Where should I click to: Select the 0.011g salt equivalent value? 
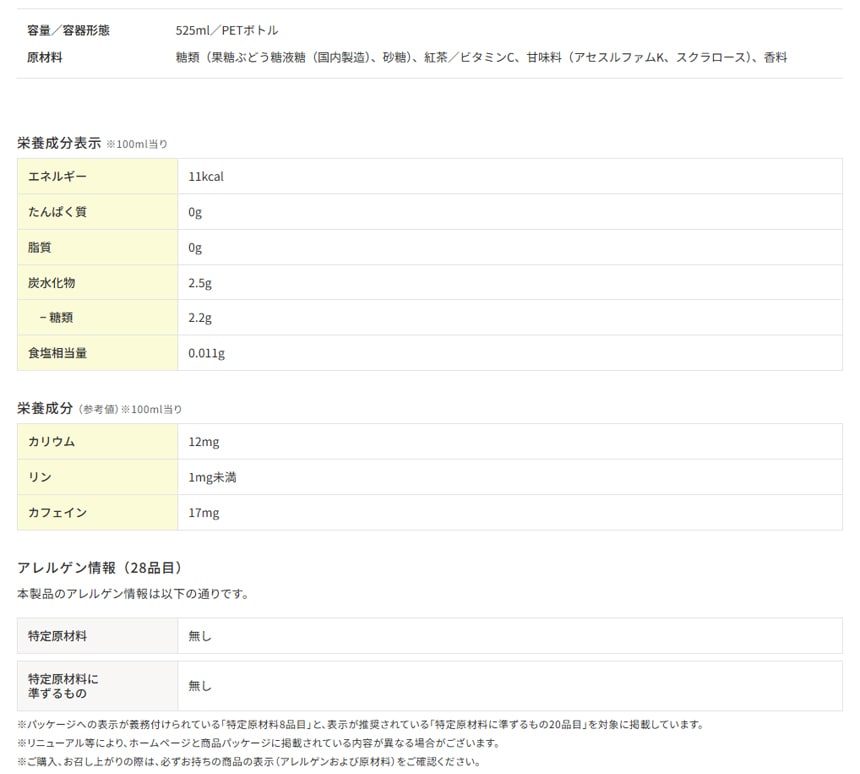pyautogui.click(x=206, y=353)
